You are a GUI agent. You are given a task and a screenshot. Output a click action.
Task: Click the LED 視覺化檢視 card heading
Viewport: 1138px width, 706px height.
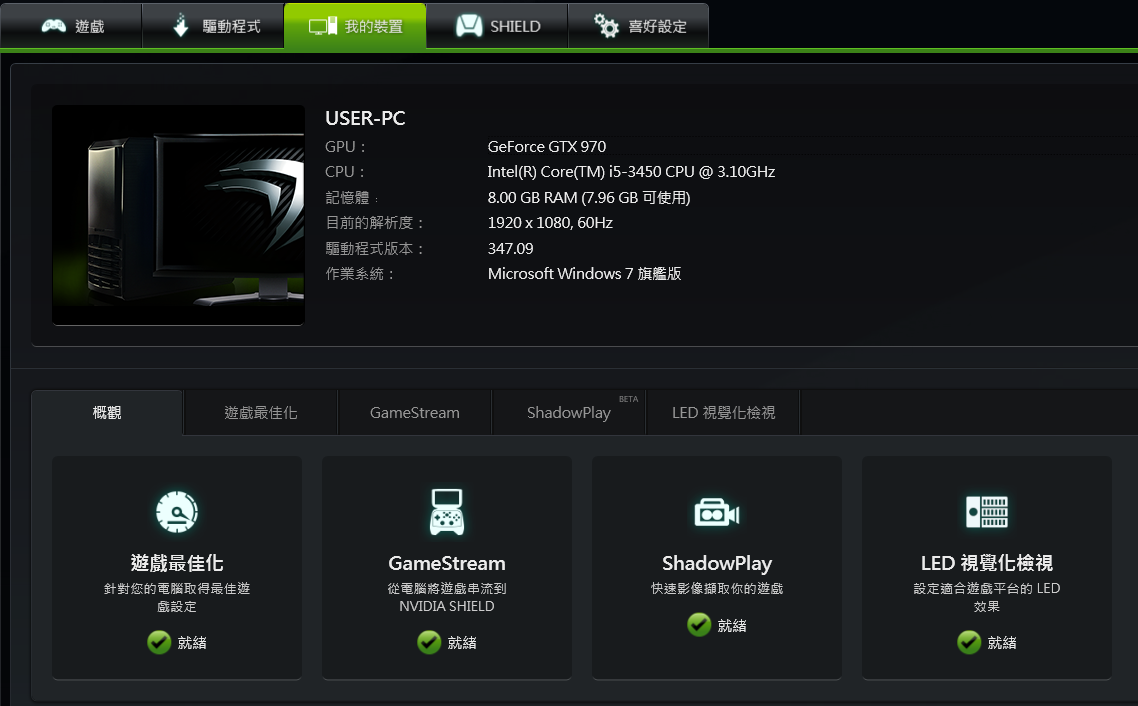click(987, 563)
